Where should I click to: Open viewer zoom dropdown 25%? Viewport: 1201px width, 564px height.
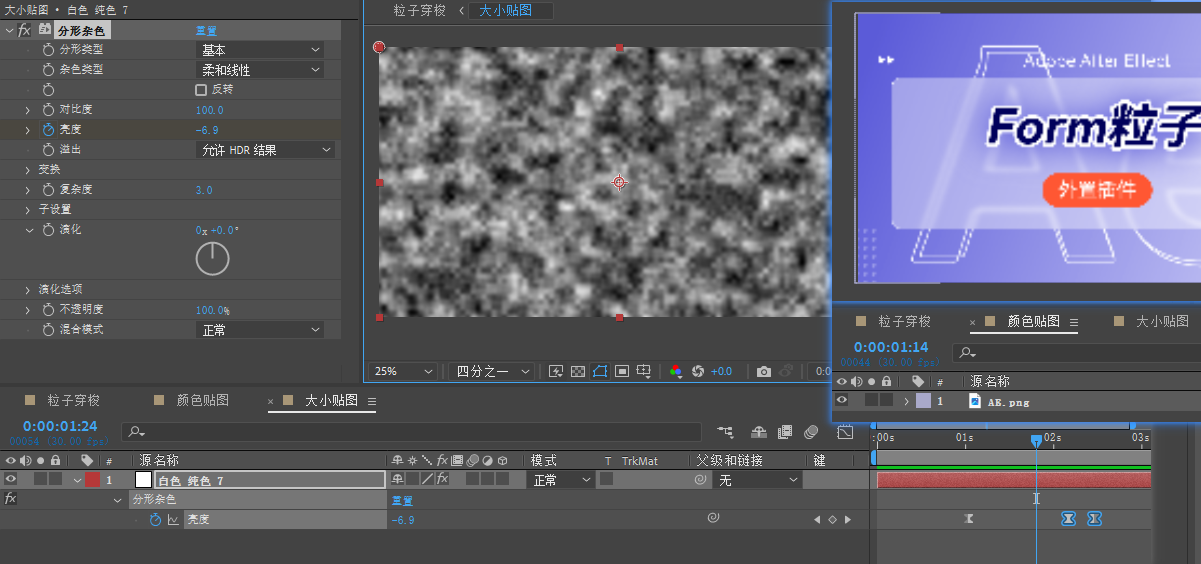[404, 371]
